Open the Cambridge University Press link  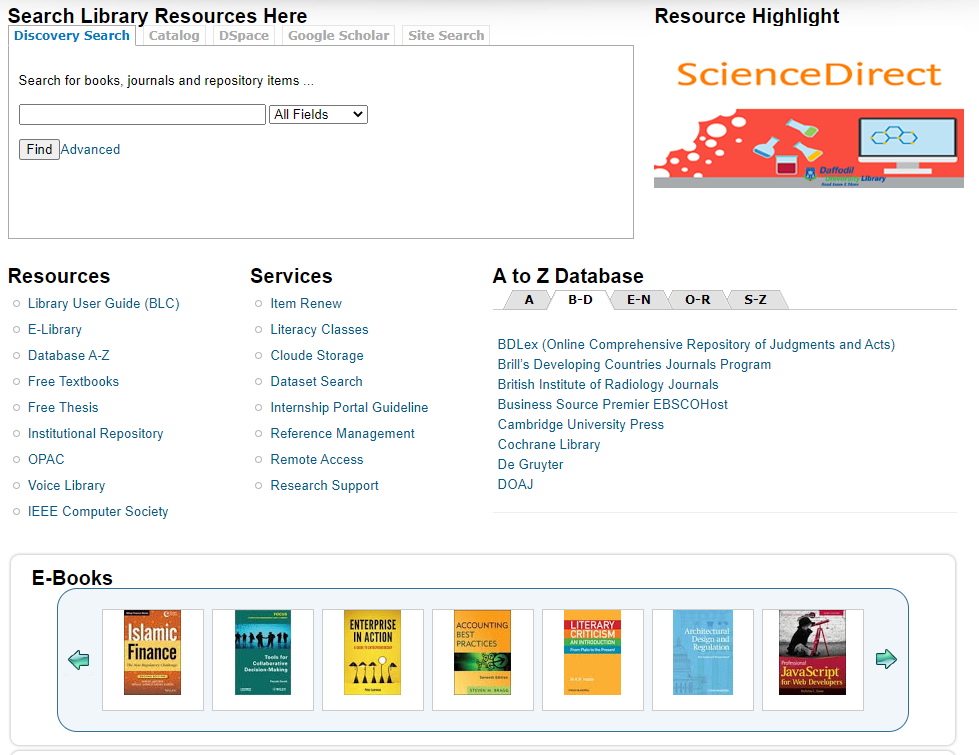coord(581,425)
